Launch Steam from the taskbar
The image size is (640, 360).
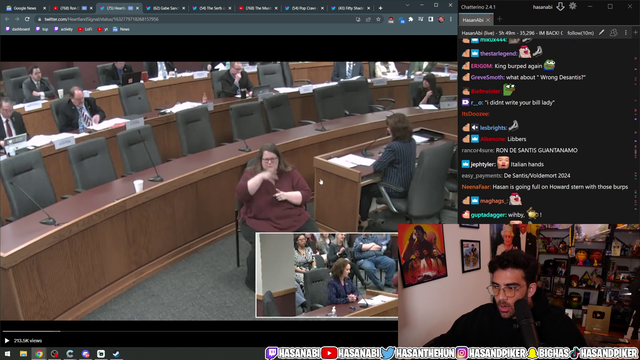pos(116,353)
